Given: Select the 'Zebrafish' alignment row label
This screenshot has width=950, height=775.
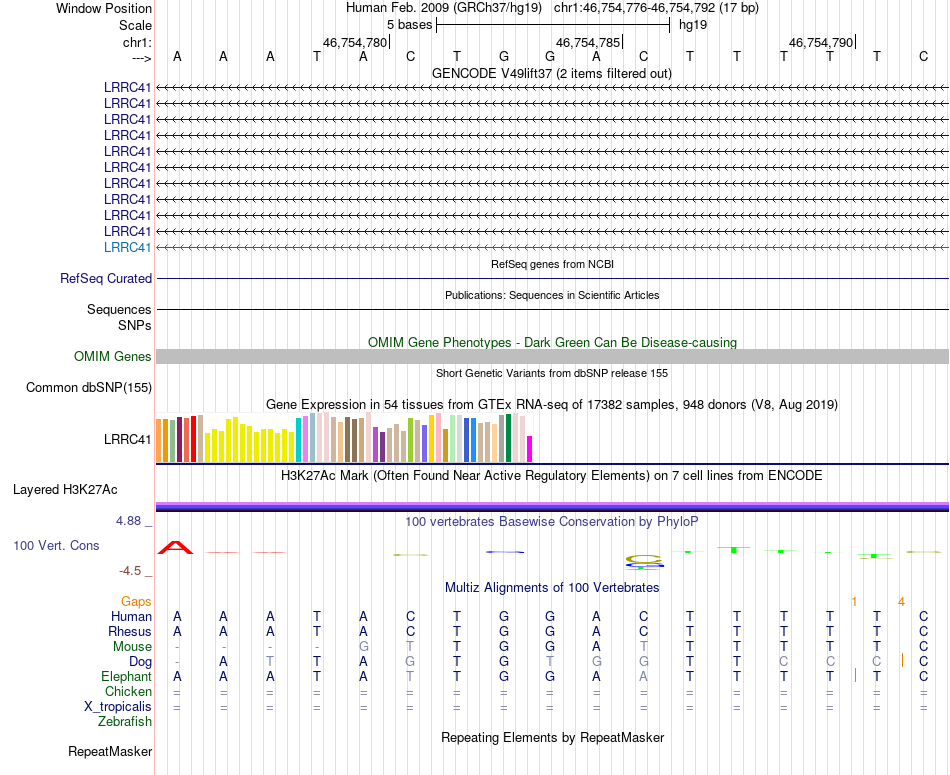Looking at the screenshot, I should [125, 722].
